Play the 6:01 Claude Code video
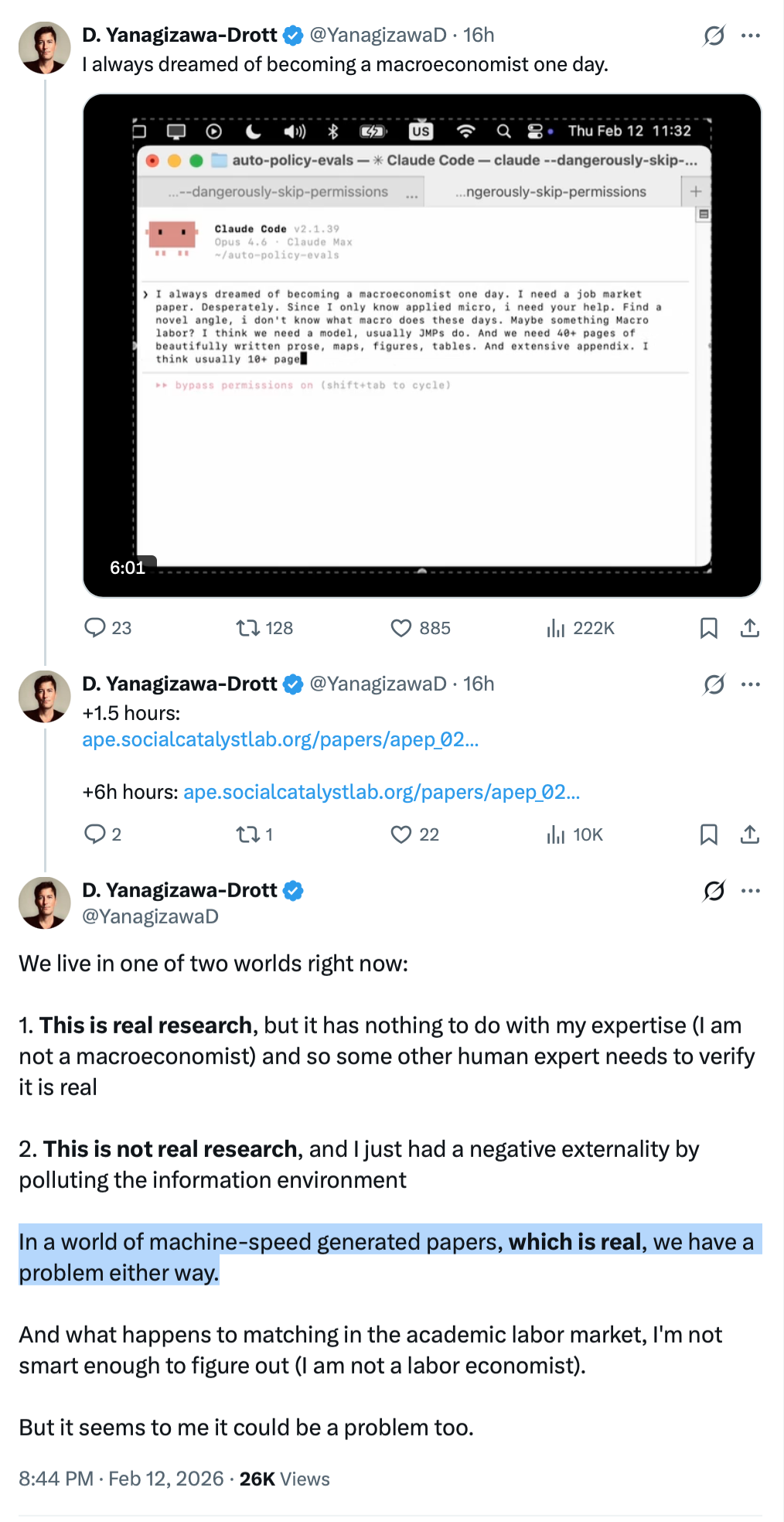This screenshot has height=1522, width=784. coord(422,345)
